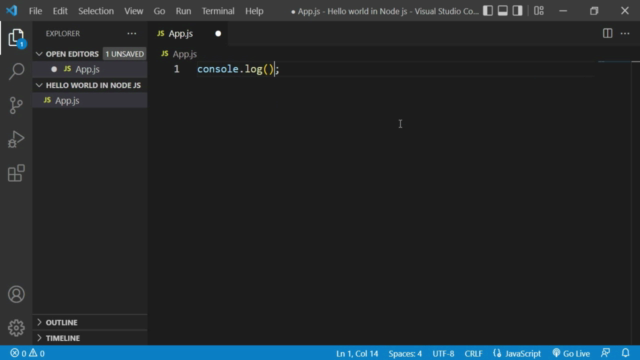The width and height of the screenshot is (640, 360).
Task: Toggle Panel layout icon in title bar
Action: point(502,11)
